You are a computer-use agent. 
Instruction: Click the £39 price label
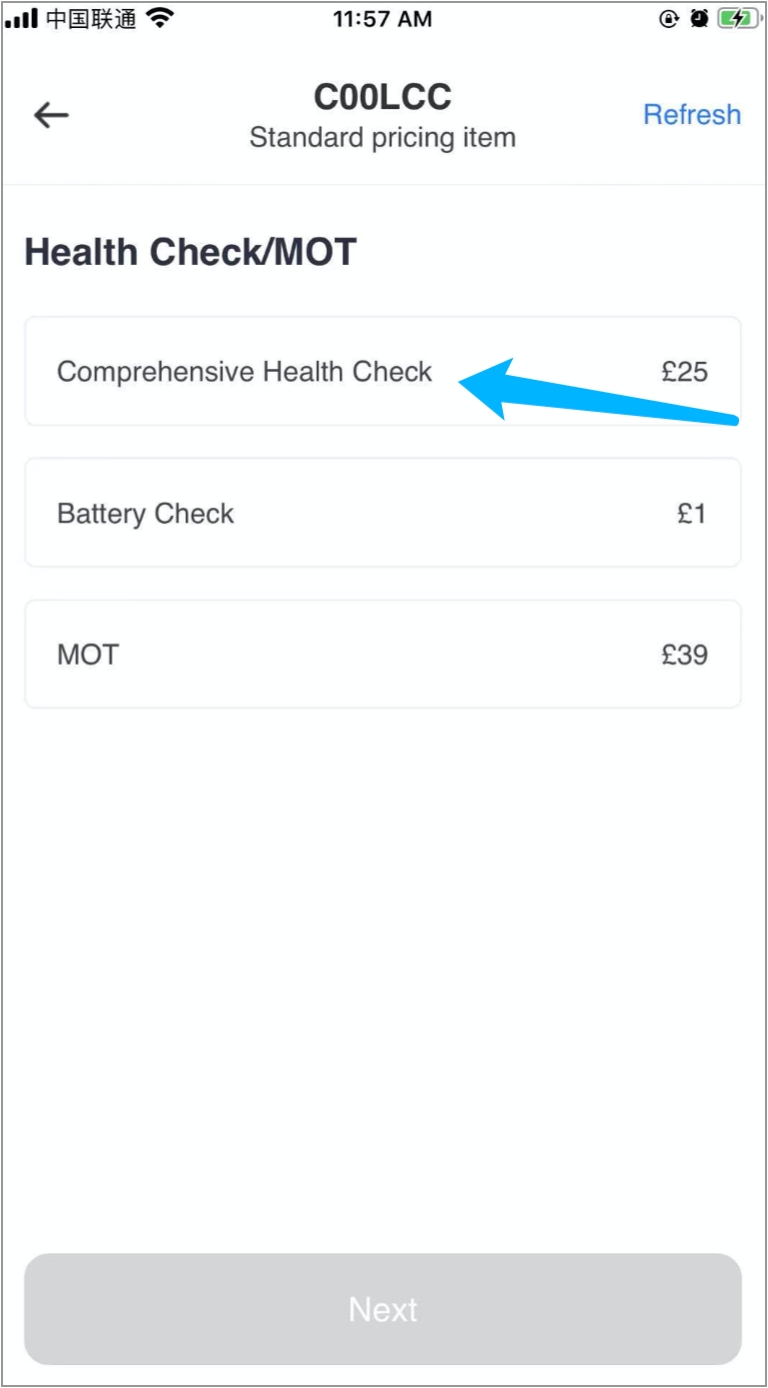click(x=684, y=656)
